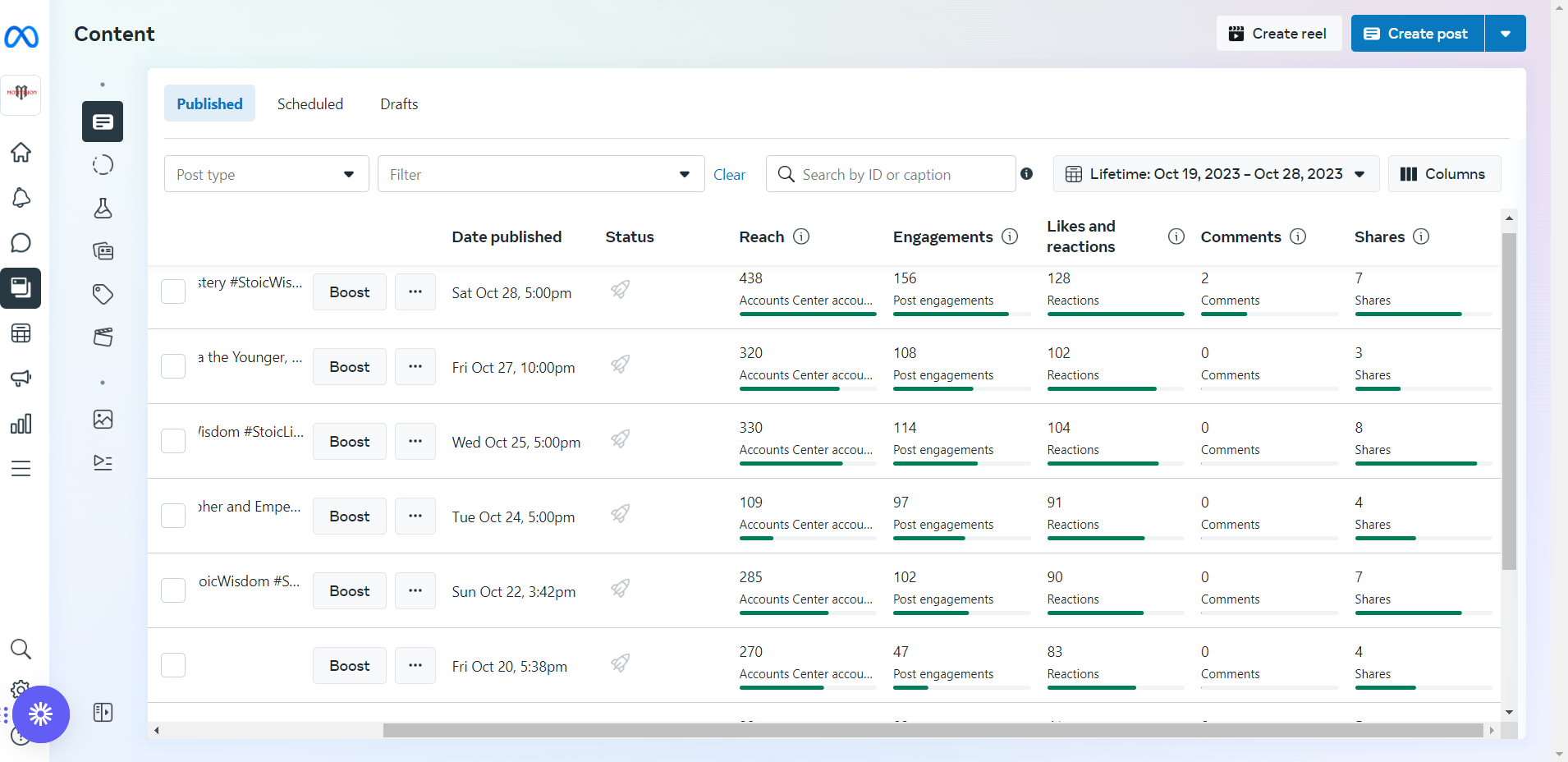Open Feed and grid news icon

pyautogui.click(x=103, y=251)
